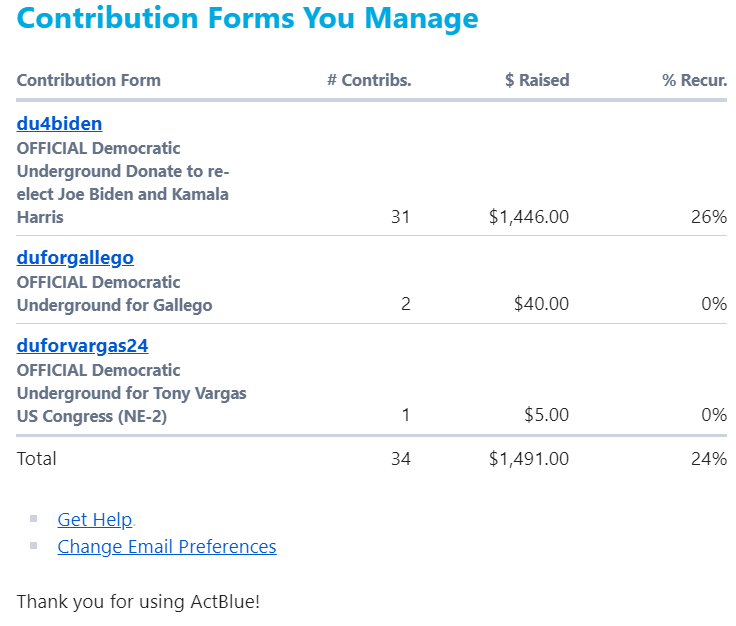Click the Tony Vargas form description text
The width and height of the screenshot is (736, 626).
[x=131, y=393]
